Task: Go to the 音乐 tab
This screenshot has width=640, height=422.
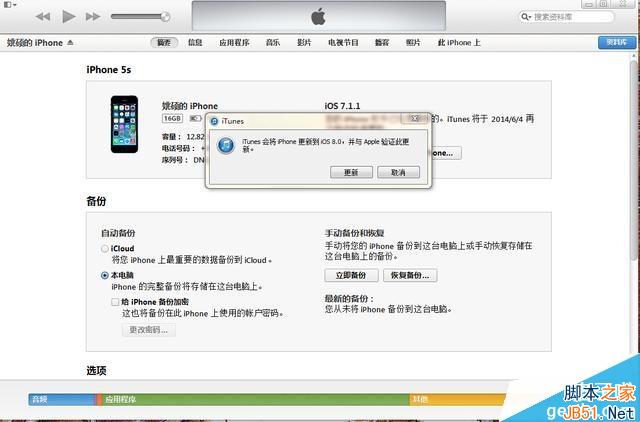Action: coord(273,42)
